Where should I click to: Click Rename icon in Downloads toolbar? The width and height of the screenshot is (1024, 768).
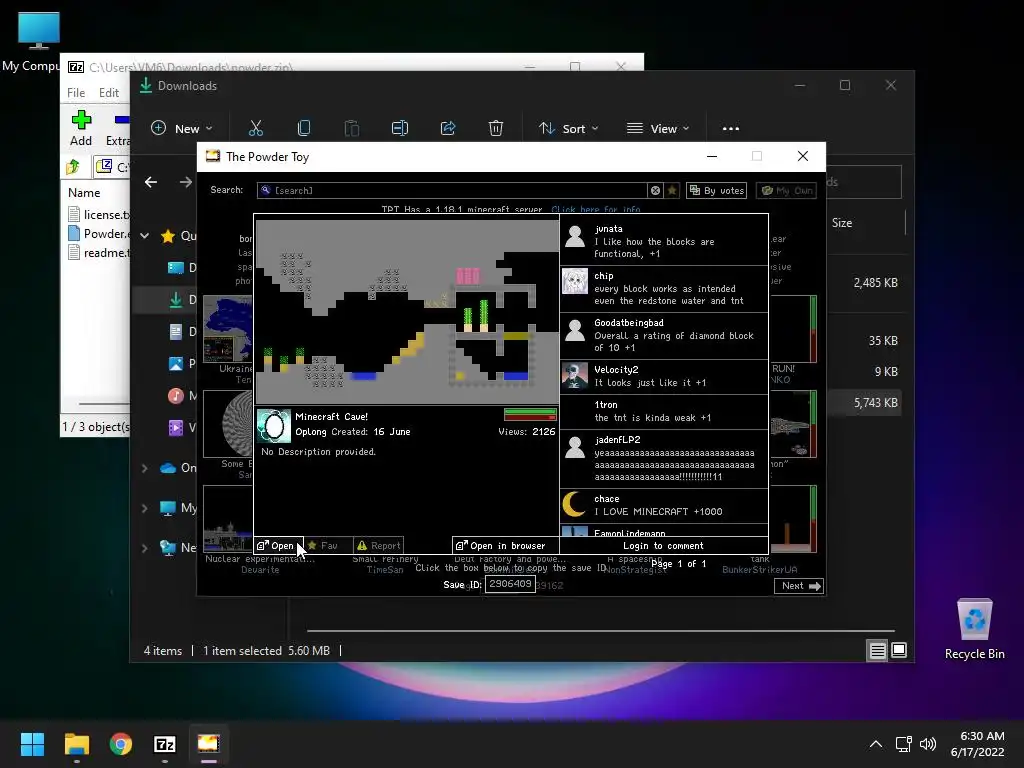pyautogui.click(x=400, y=129)
